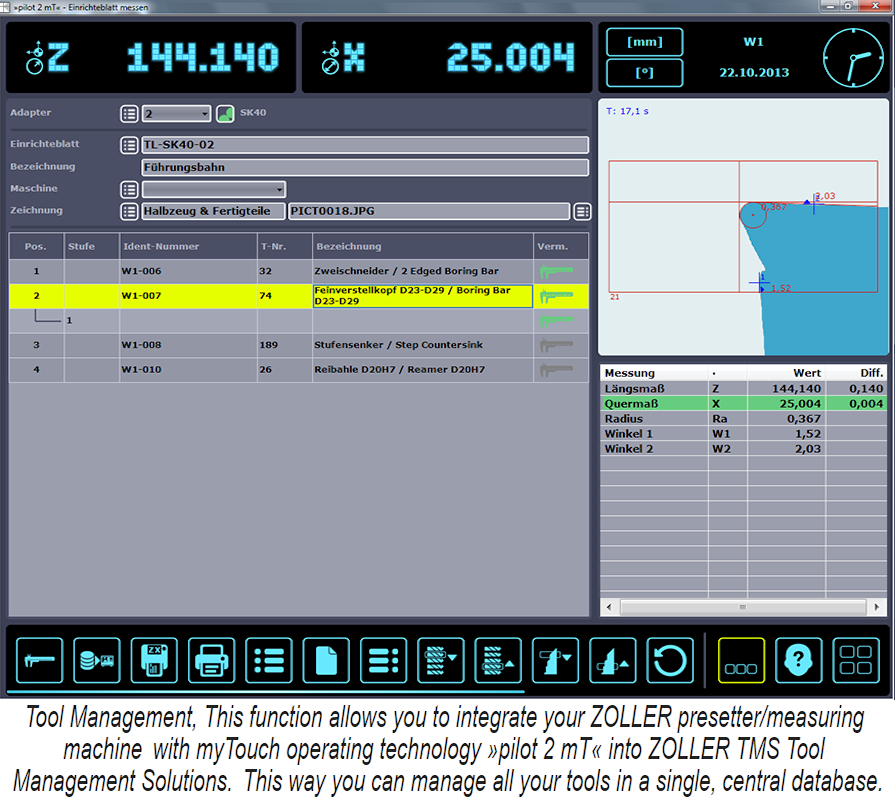
Task: Open the list icon next to Adapter
Action: (x=129, y=114)
